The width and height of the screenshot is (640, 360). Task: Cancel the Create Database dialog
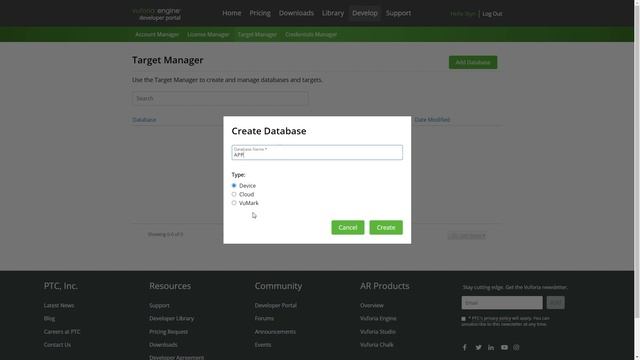pyautogui.click(x=348, y=227)
